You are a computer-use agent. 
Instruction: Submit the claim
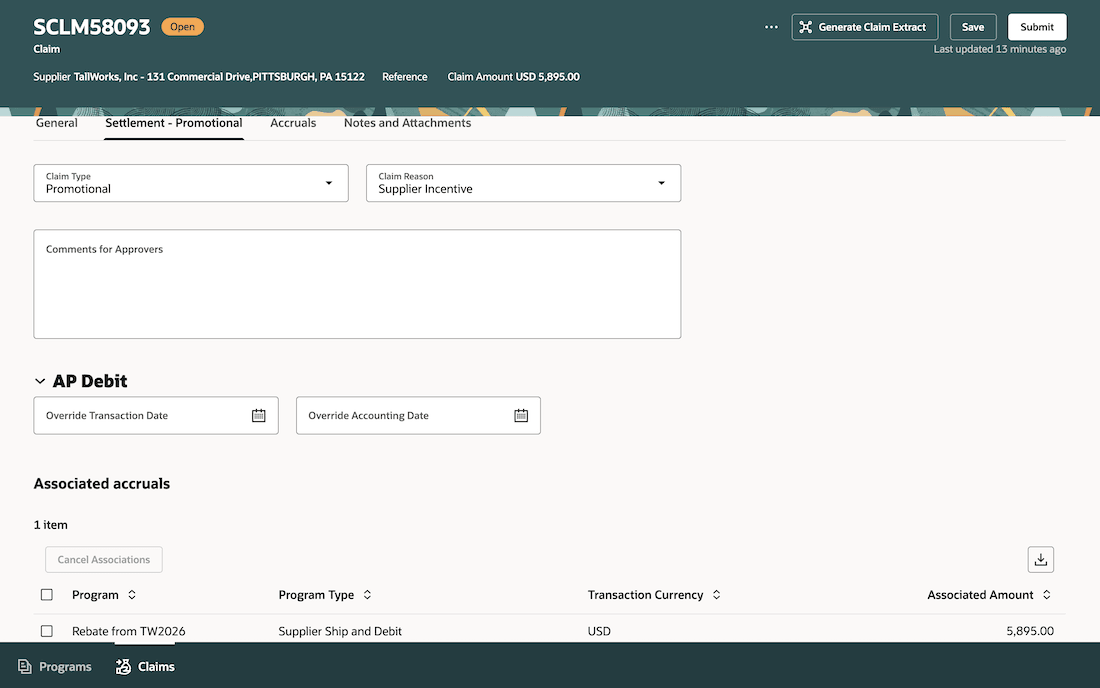(1037, 27)
